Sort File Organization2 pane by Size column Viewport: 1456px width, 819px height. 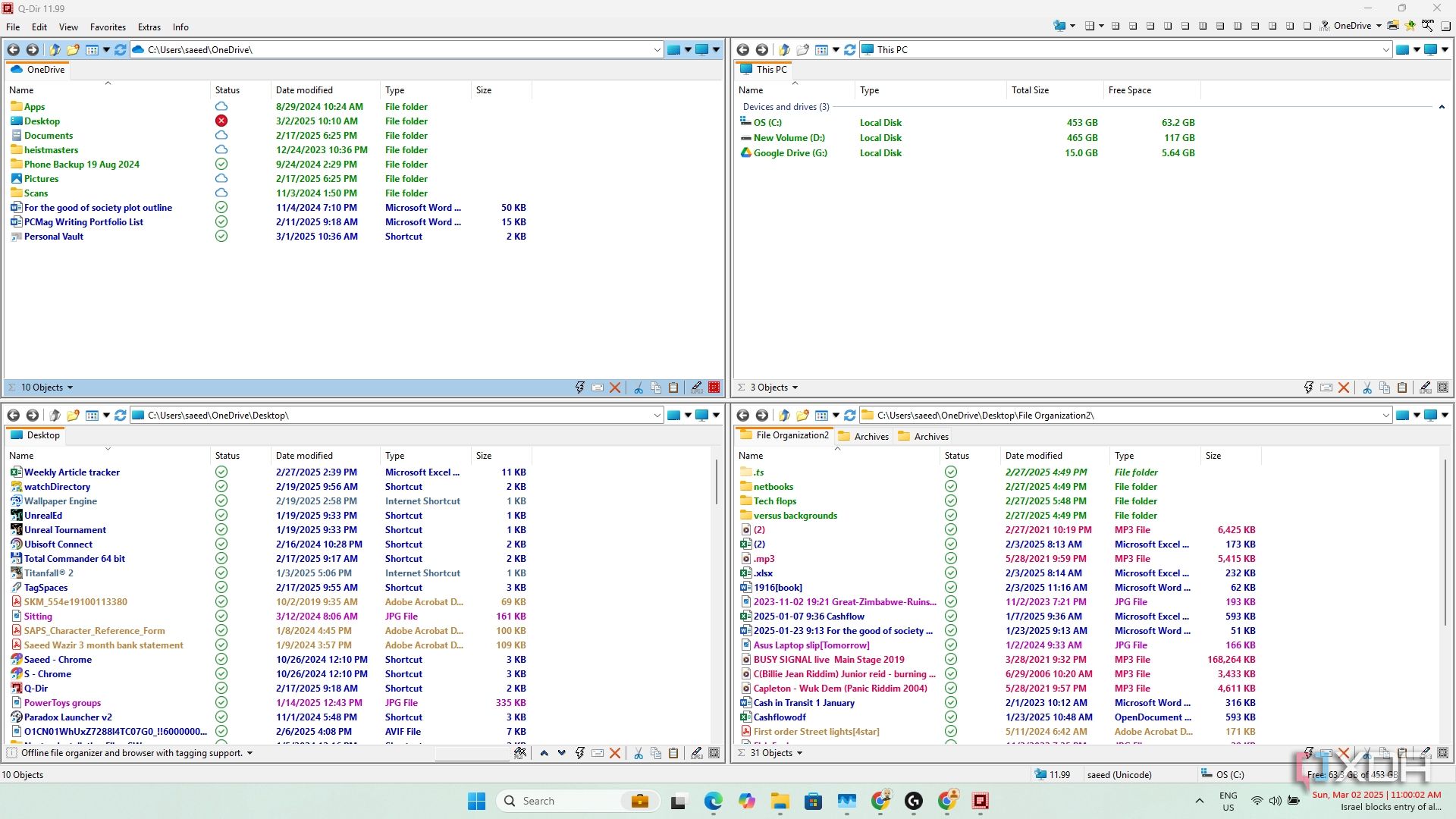coord(1231,456)
